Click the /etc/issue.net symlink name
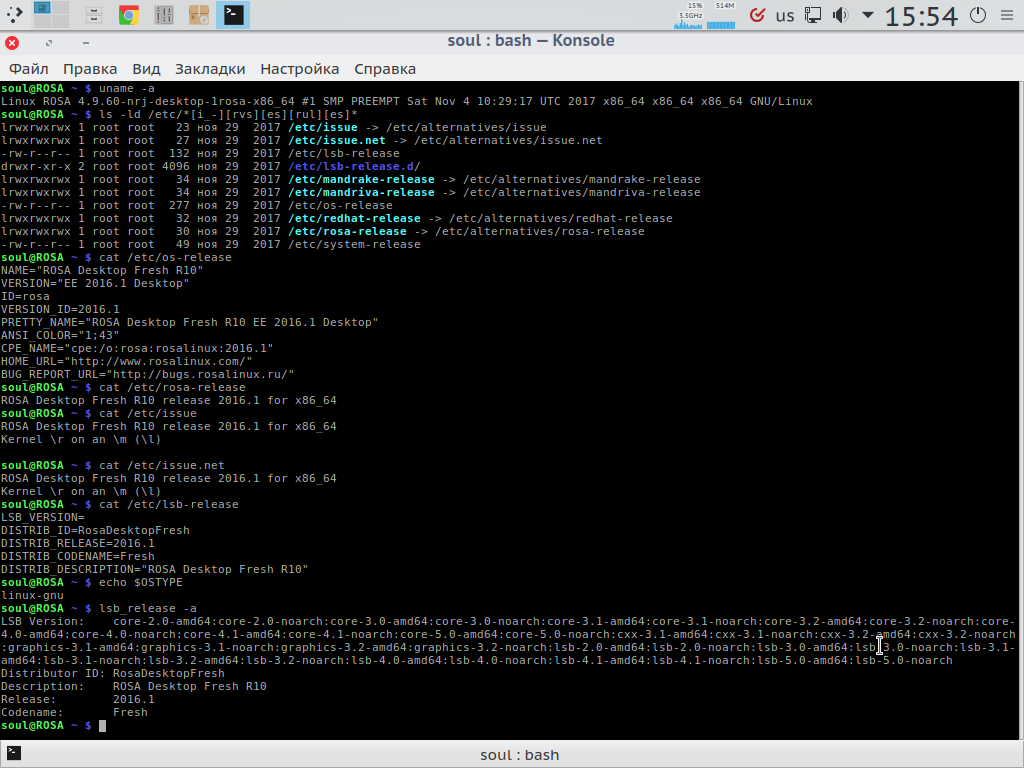 [337, 140]
